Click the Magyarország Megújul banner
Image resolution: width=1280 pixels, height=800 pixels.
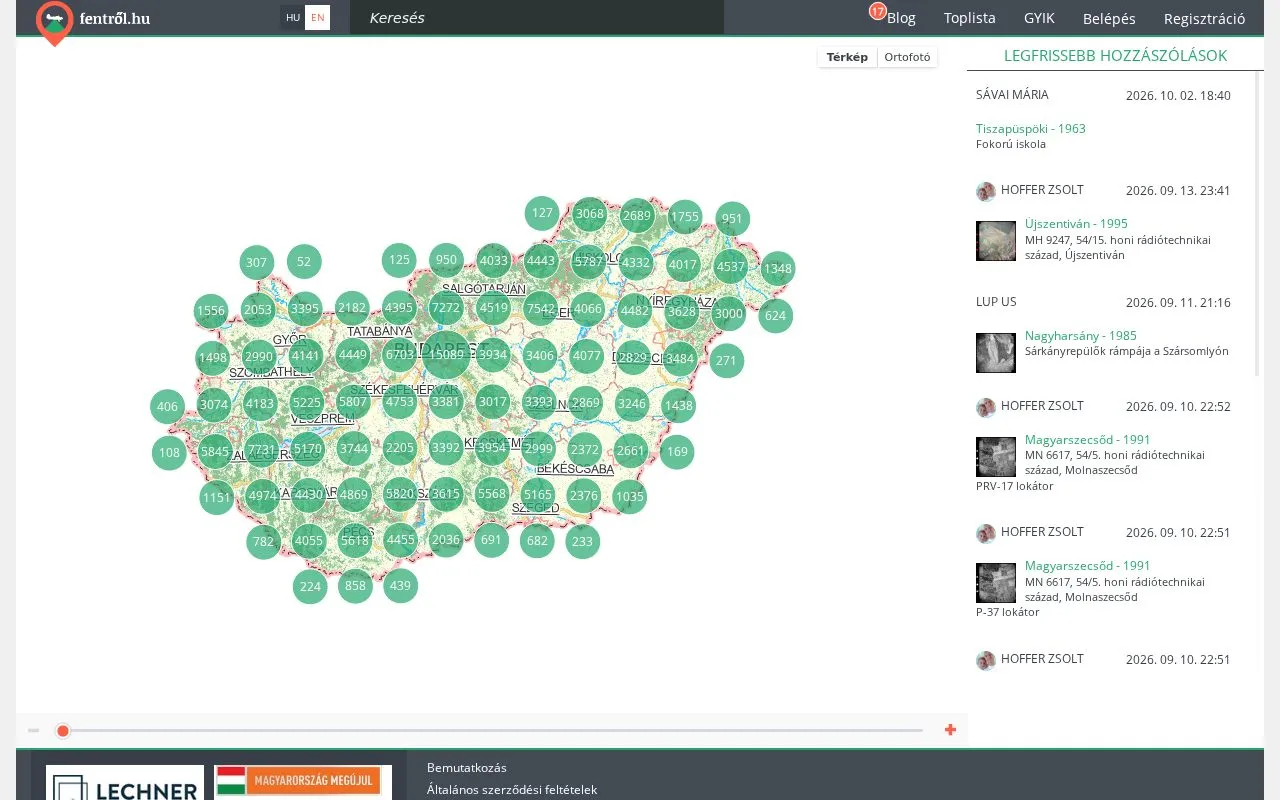point(303,782)
